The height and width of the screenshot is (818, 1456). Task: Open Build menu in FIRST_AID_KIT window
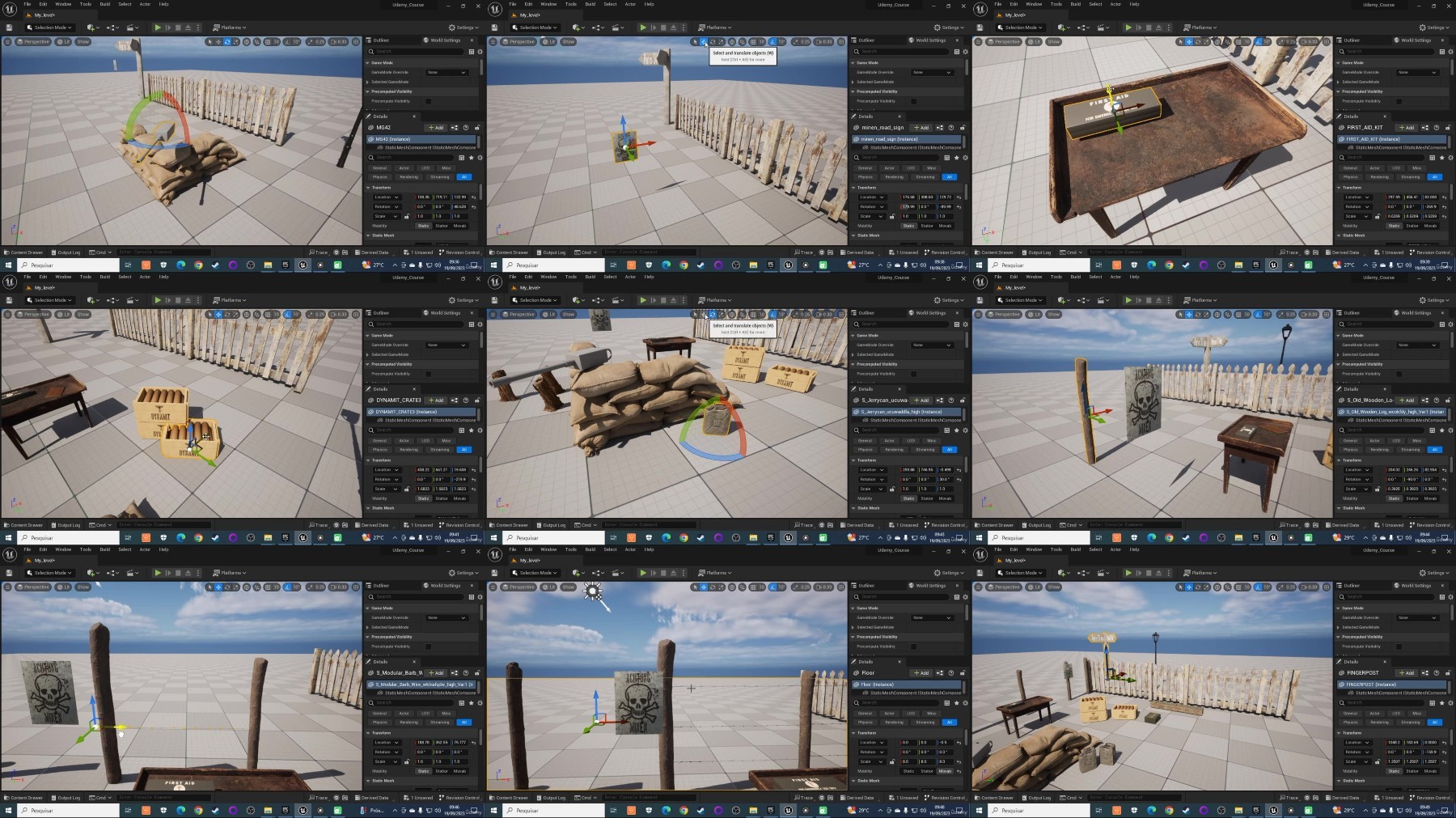1076,4
